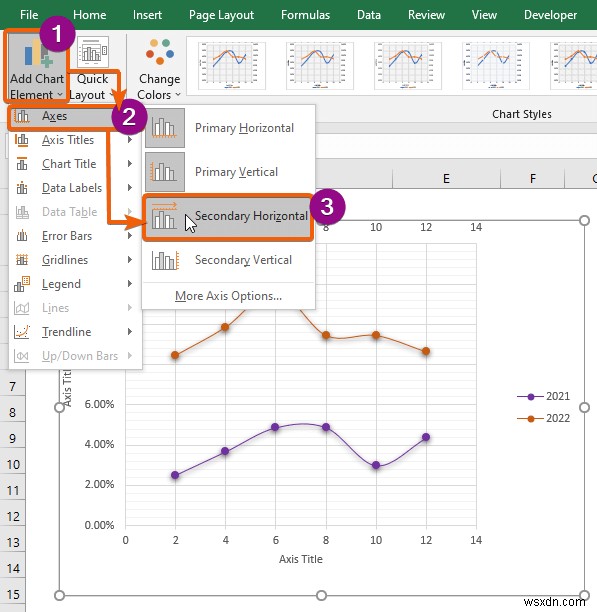
Task: Select the third chart style thumbnail
Action: (x=407, y=66)
